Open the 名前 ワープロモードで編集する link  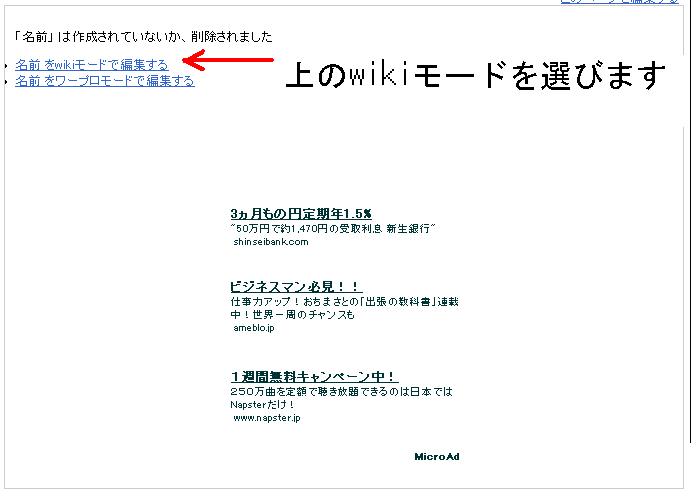[x=104, y=81]
